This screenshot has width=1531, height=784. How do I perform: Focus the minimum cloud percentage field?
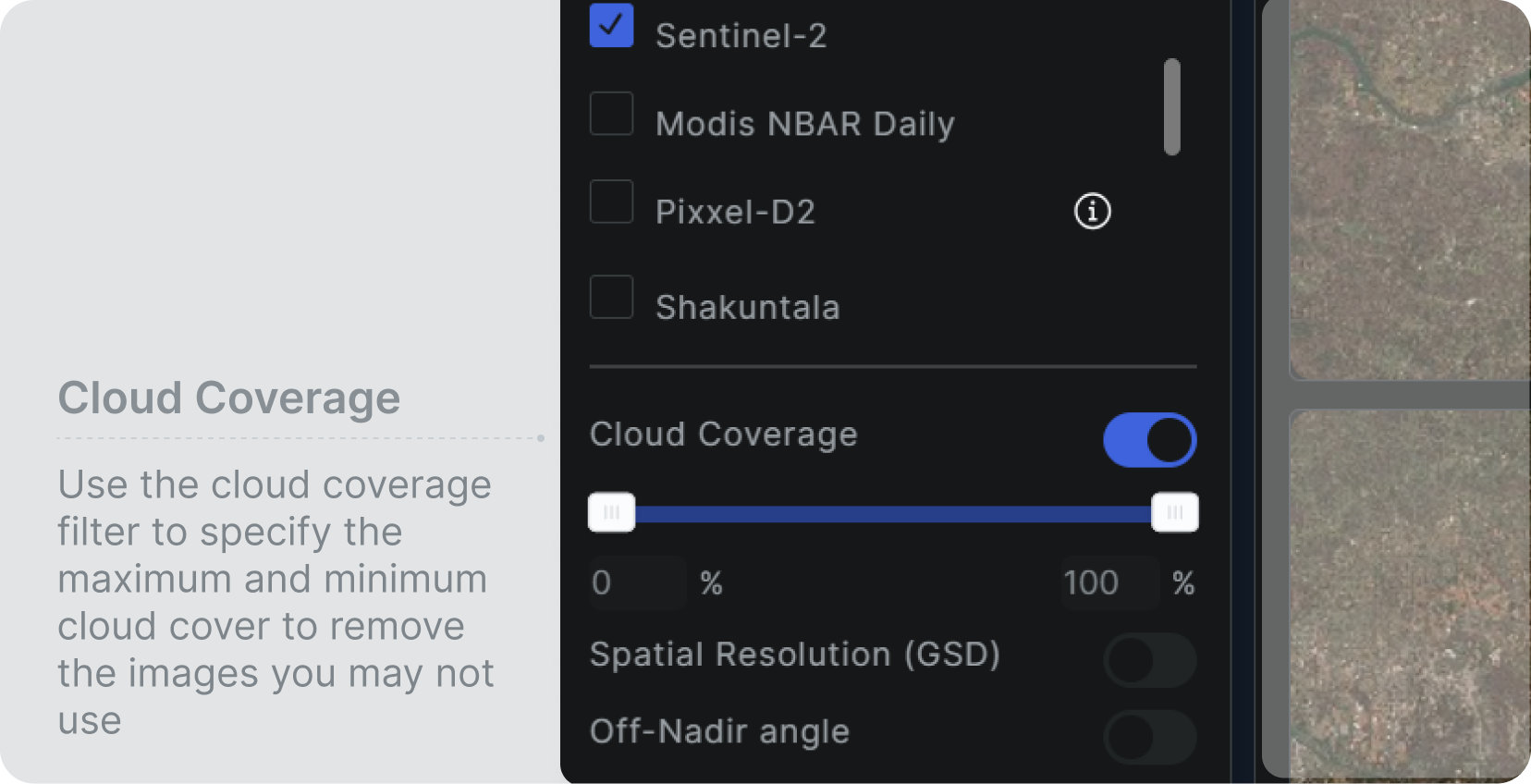tap(637, 582)
